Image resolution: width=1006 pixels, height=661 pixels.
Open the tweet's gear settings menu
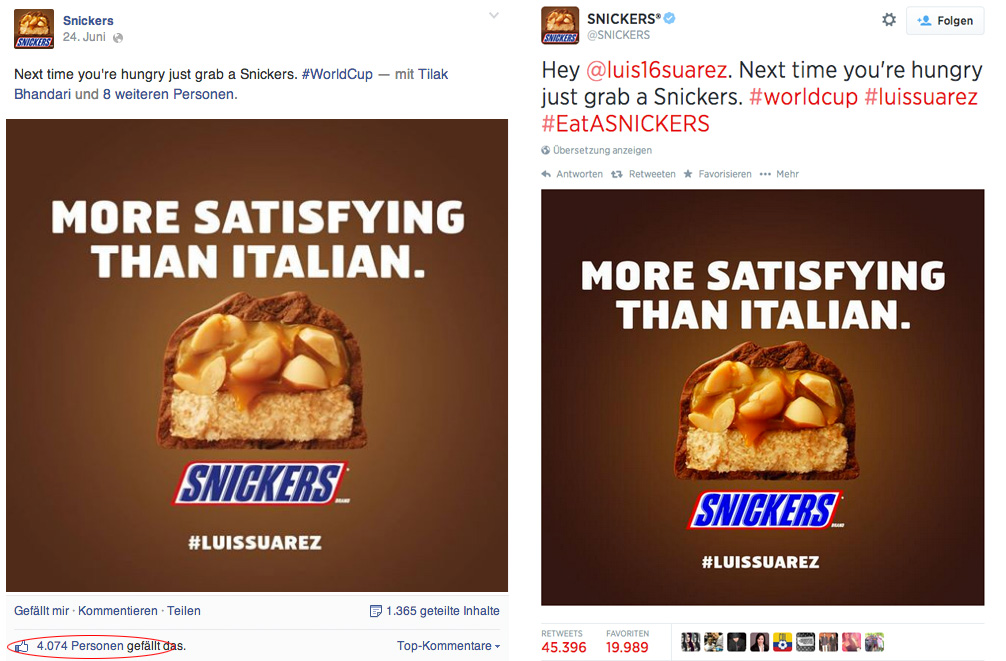point(889,20)
